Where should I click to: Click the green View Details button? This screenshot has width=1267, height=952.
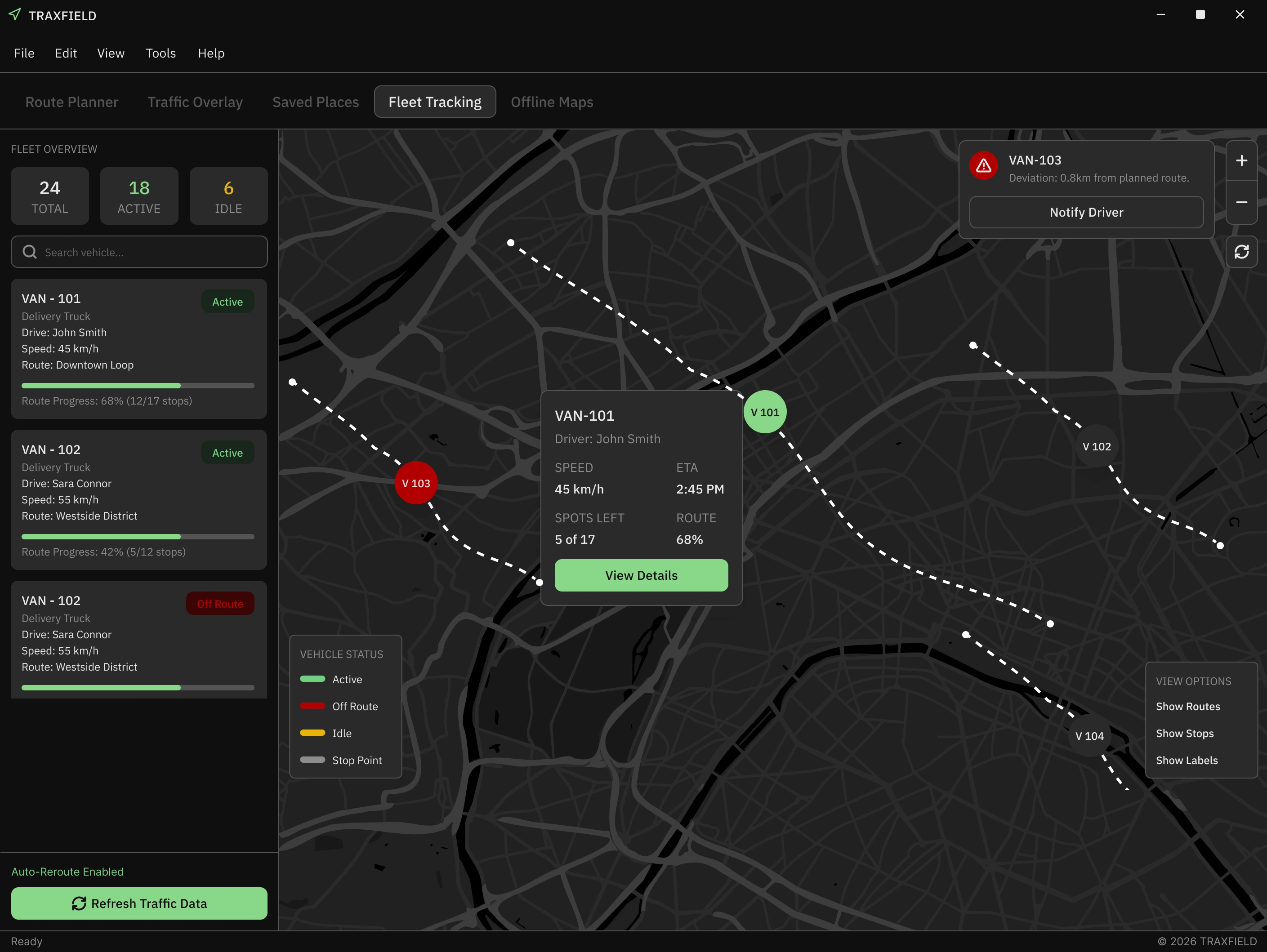(641, 575)
